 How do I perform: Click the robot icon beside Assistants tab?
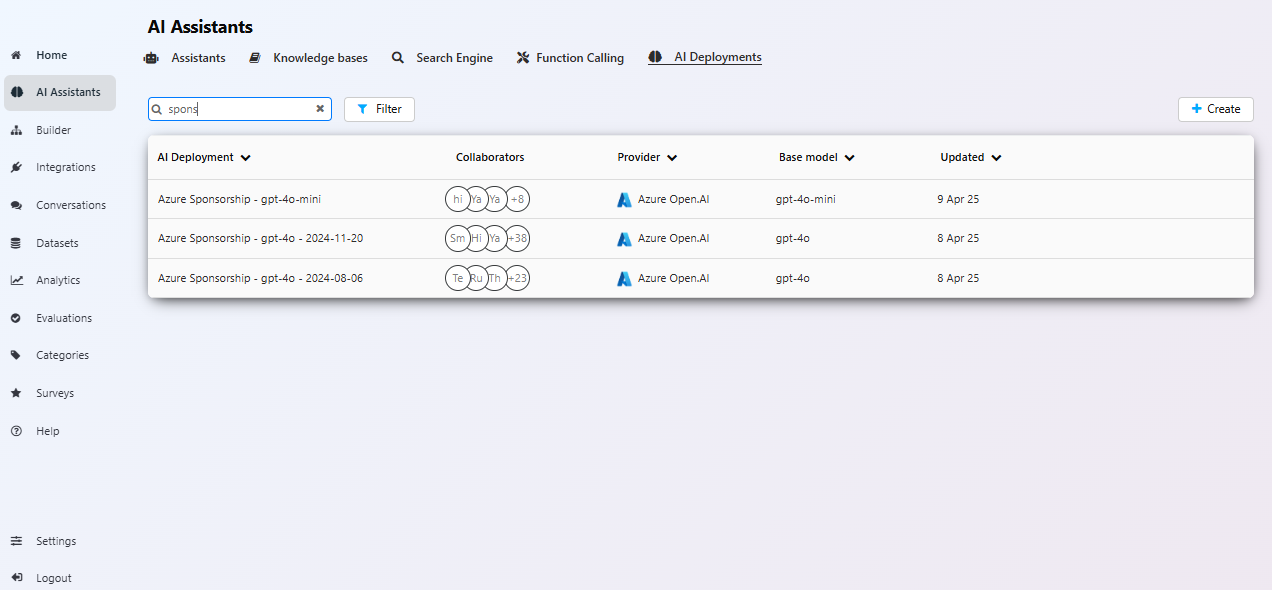tap(151, 58)
